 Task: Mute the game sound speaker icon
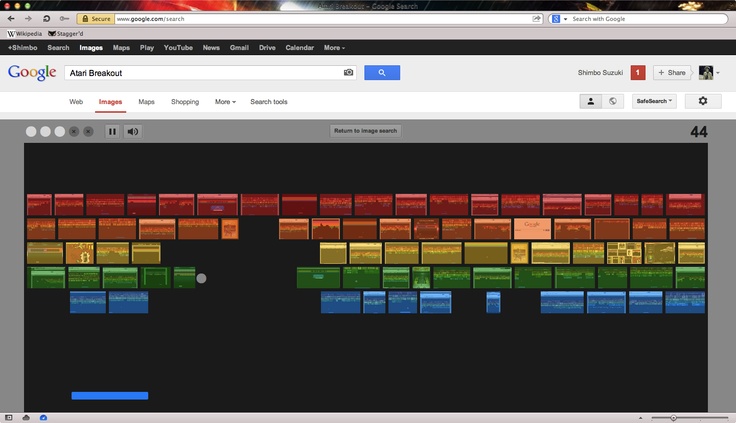click(x=133, y=131)
